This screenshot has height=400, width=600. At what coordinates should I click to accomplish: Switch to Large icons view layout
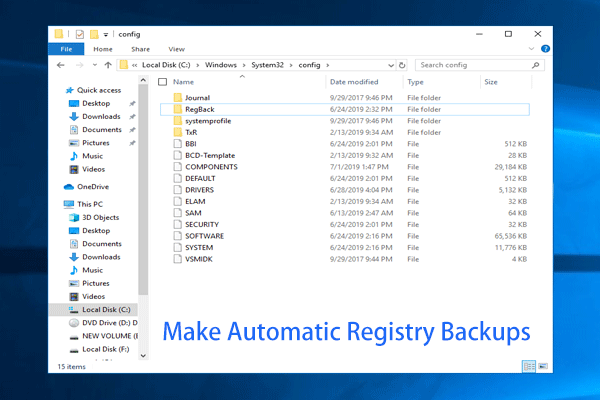click(543, 366)
